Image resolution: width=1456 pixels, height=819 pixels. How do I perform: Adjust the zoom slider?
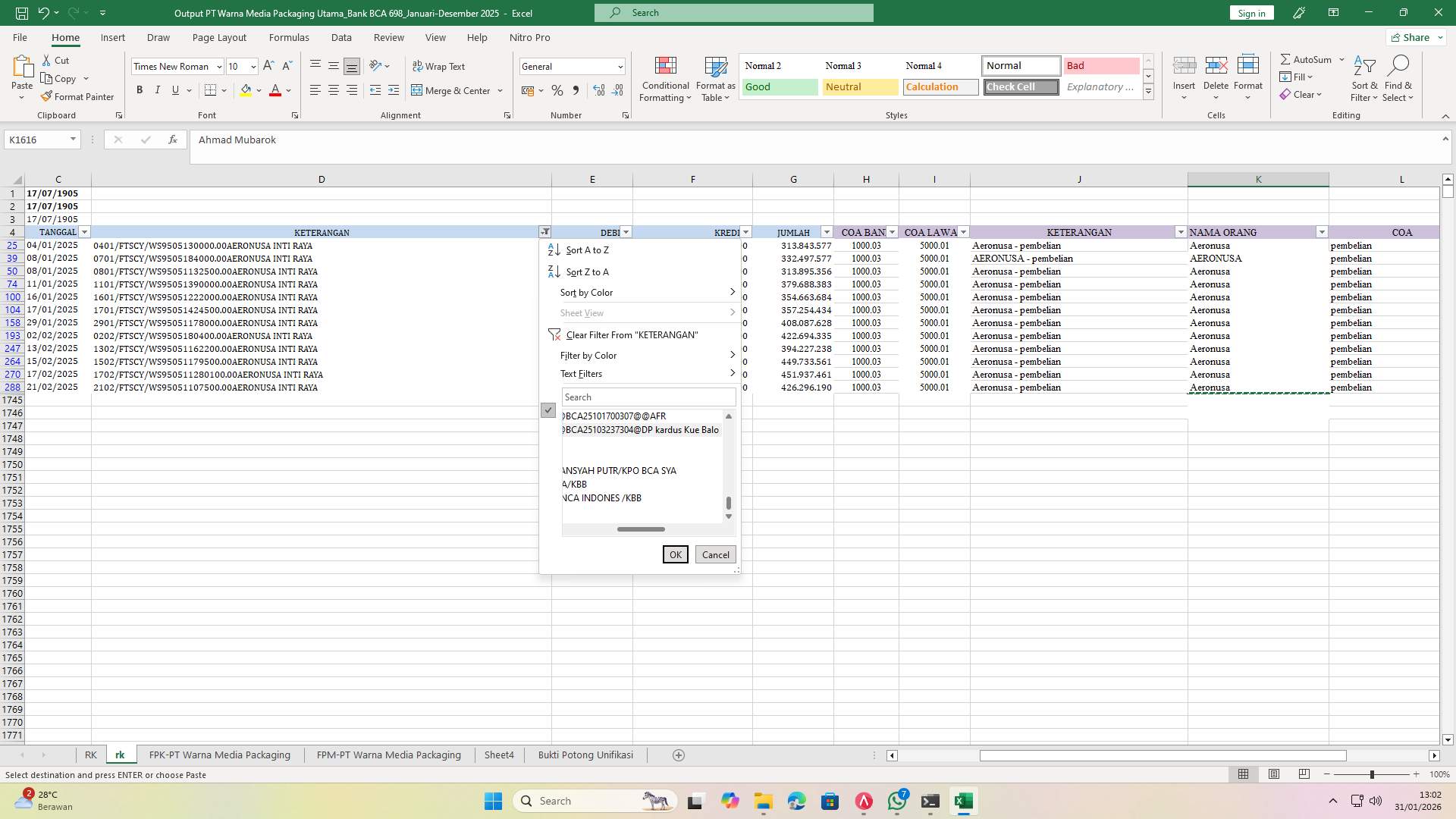[1371, 774]
